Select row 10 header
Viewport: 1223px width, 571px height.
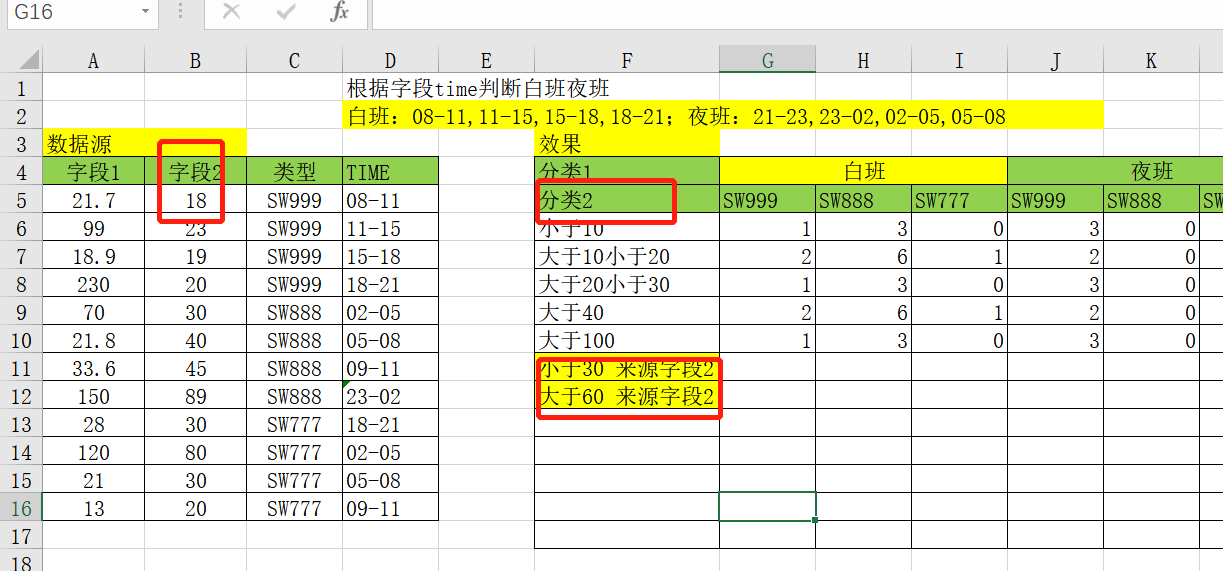tap(21, 340)
